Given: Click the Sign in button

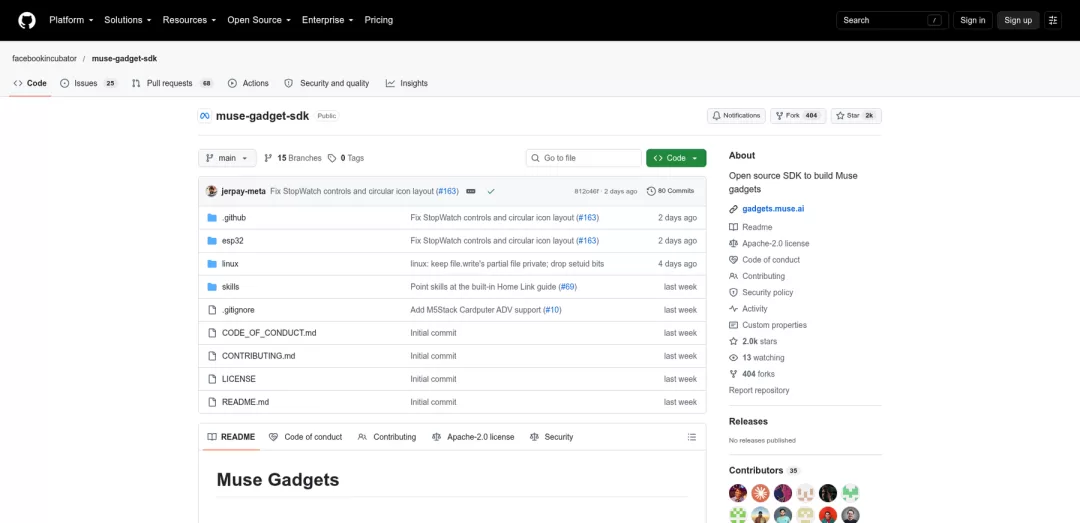Looking at the screenshot, I should (x=973, y=20).
